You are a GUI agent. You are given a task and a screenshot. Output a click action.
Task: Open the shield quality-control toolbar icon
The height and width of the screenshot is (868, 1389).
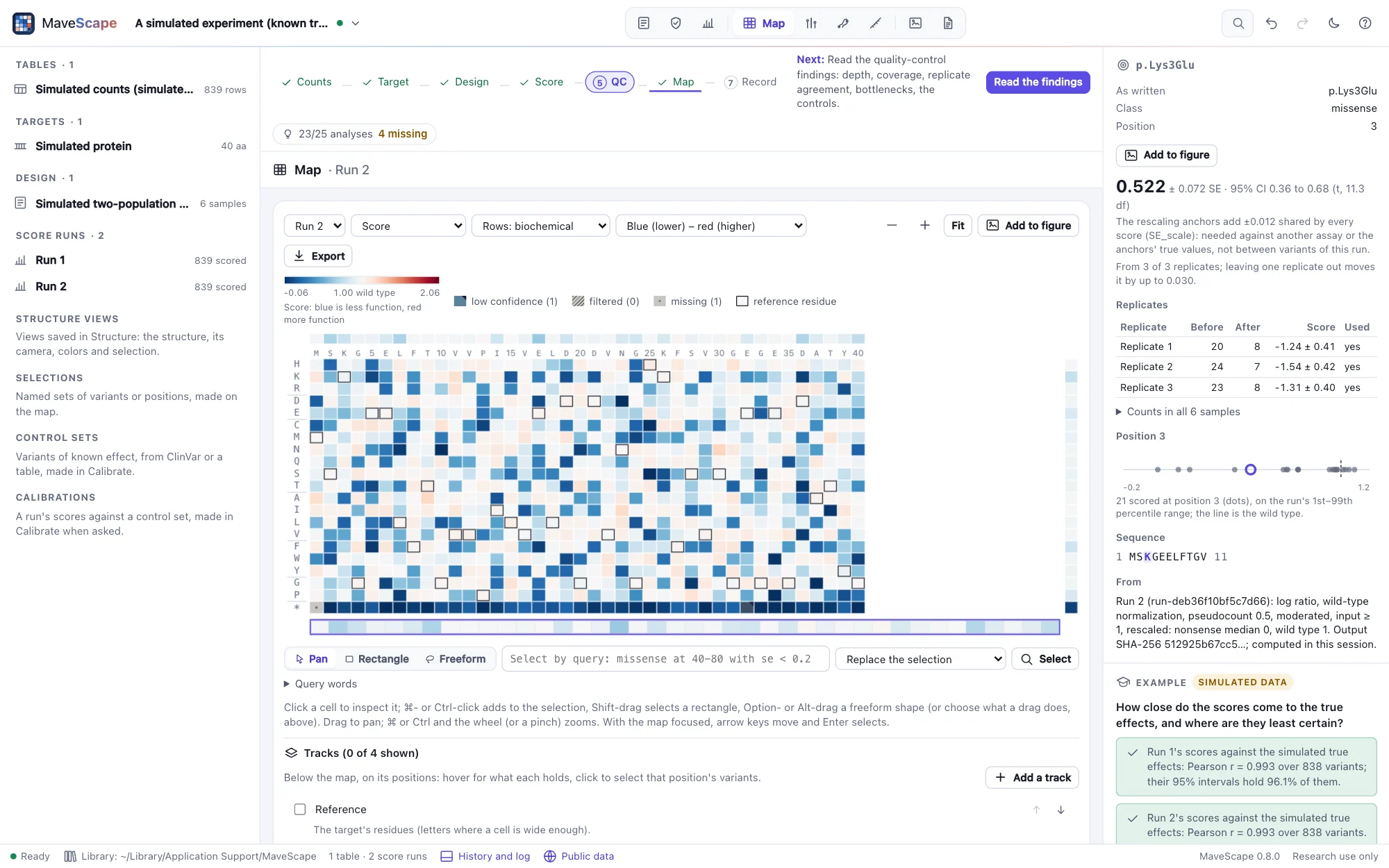pos(675,23)
